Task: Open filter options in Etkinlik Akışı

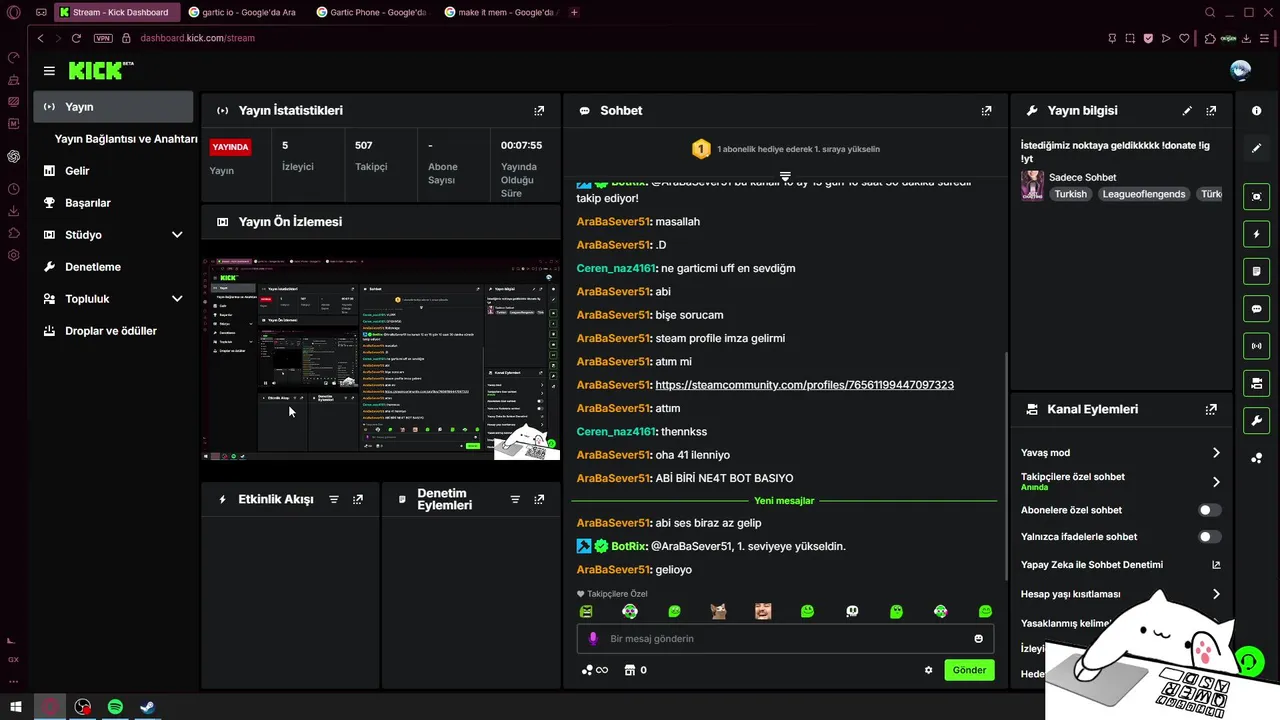Action: pos(334,499)
